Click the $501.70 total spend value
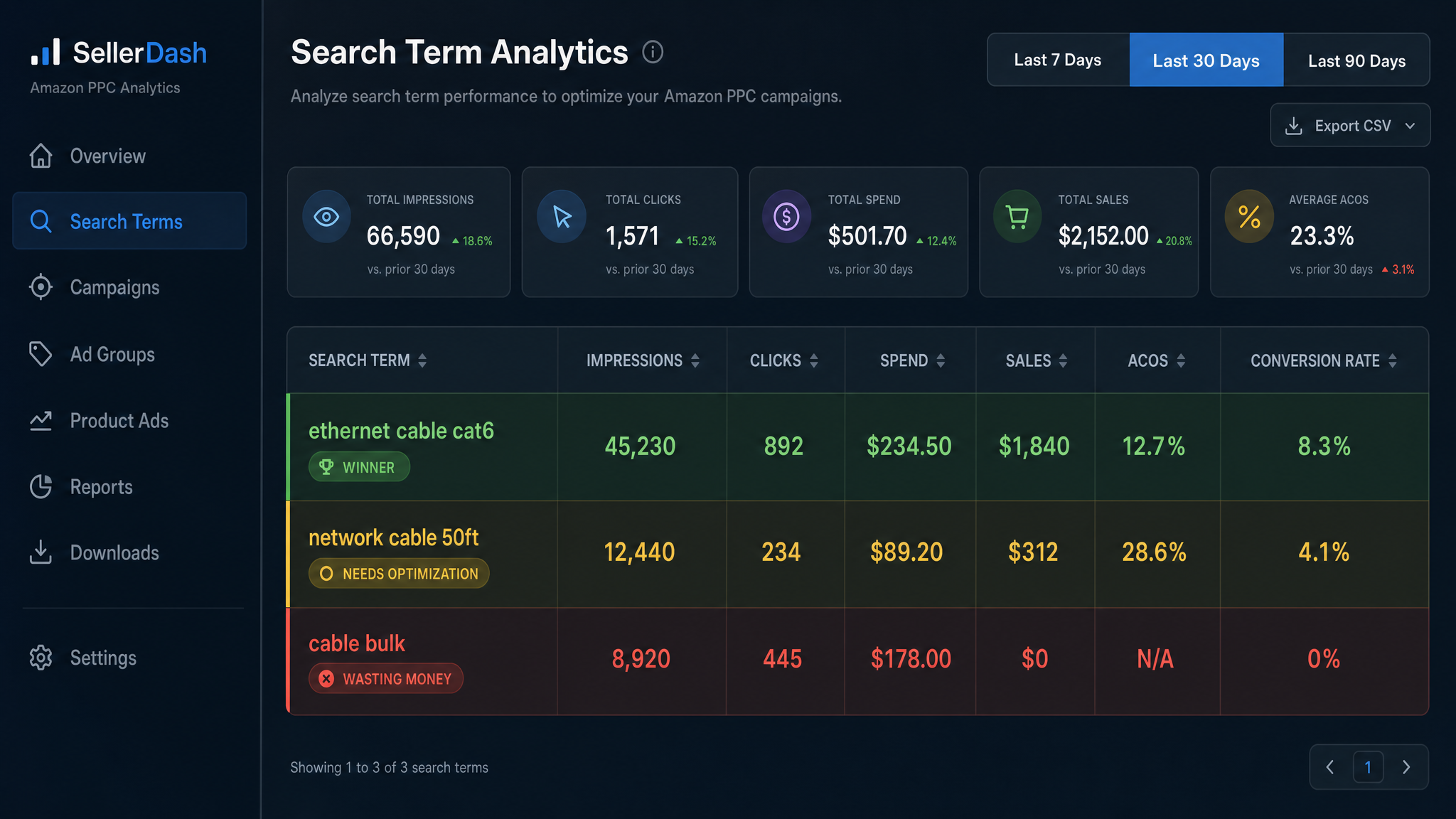The image size is (1456, 819). click(x=867, y=235)
